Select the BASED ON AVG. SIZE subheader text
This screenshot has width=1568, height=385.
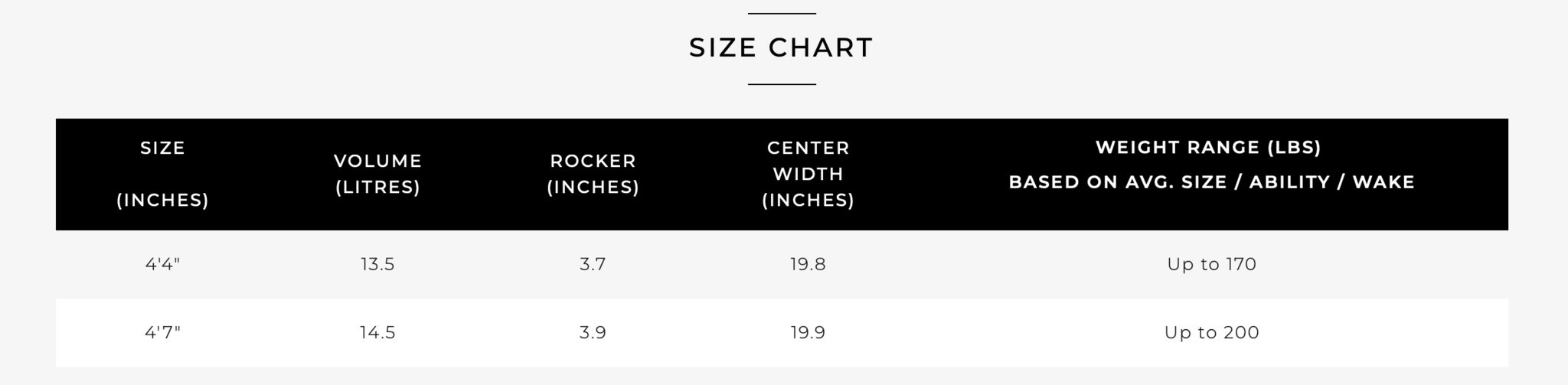(1211, 182)
